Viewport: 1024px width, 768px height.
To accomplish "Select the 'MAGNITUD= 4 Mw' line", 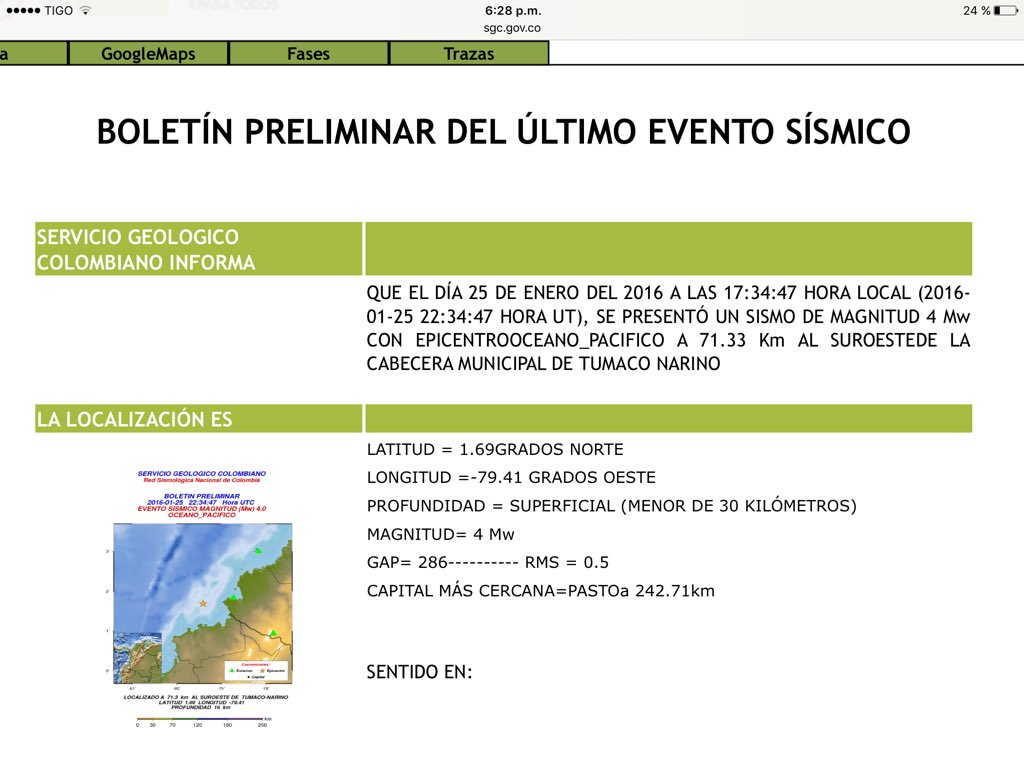I will (x=440, y=534).
